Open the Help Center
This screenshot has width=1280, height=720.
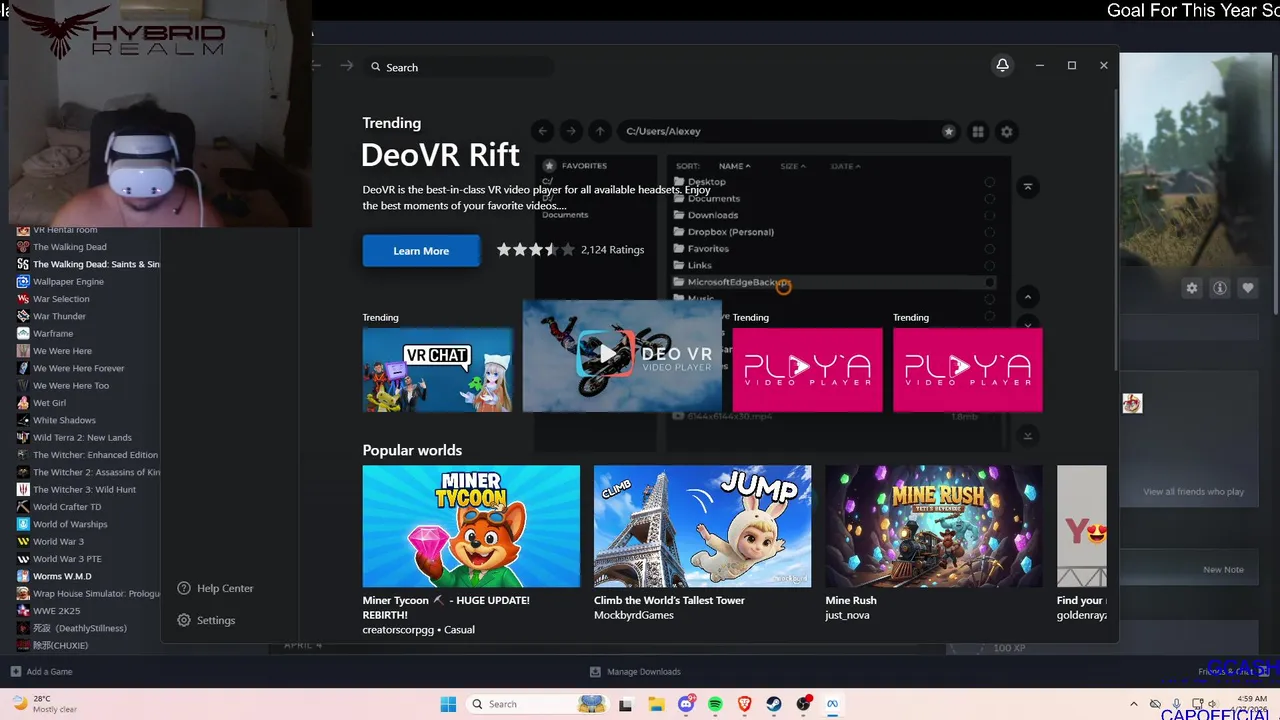(x=215, y=588)
